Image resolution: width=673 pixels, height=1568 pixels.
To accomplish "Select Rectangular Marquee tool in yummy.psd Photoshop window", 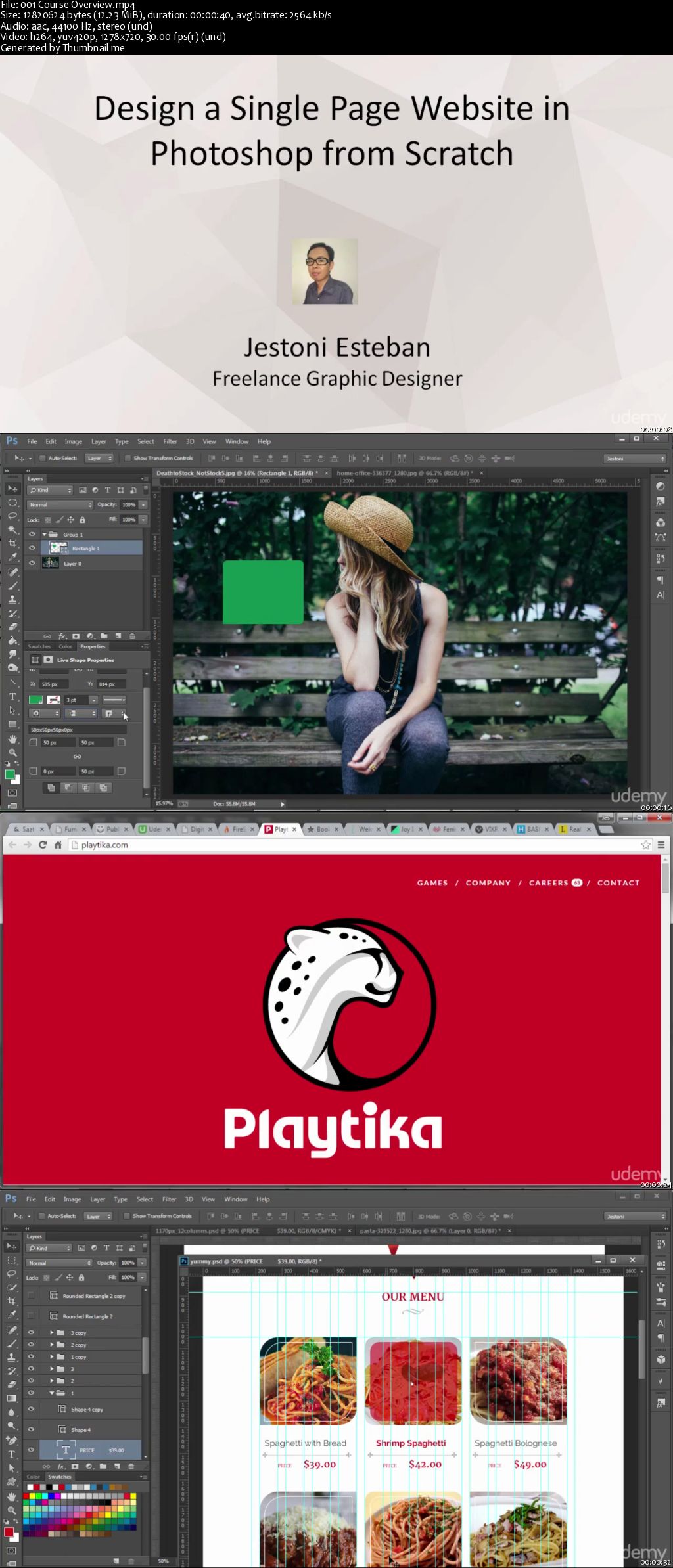I will [x=11, y=1260].
